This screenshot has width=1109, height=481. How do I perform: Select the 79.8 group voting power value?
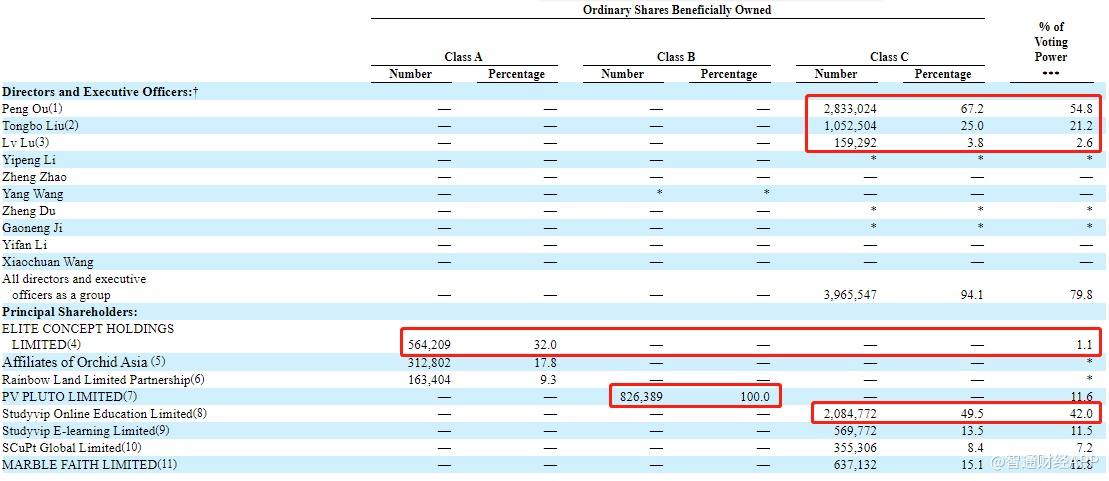[x=1082, y=295]
